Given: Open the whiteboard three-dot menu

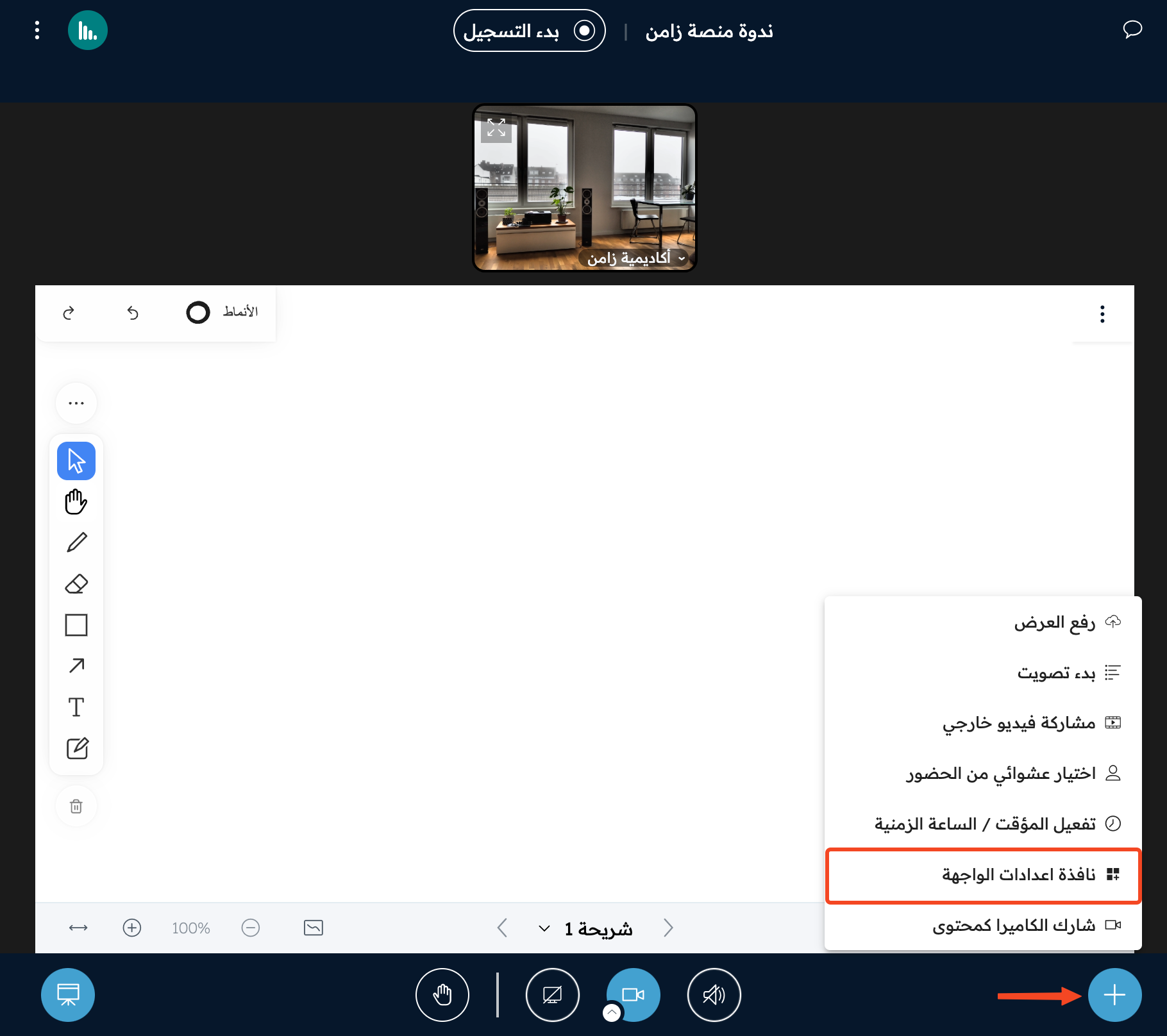Looking at the screenshot, I should point(1102,314).
